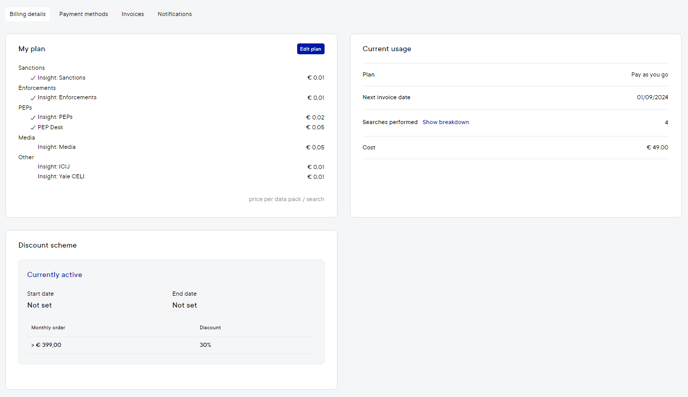This screenshot has width=688, height=397.
Task: Click the Searches performed label
Action: [x=390, y=122]
